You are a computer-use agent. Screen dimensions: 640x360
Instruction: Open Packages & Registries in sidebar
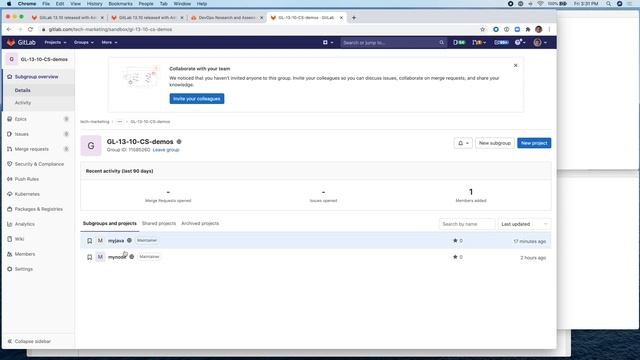pyautogui.click(x=38, y=209)
